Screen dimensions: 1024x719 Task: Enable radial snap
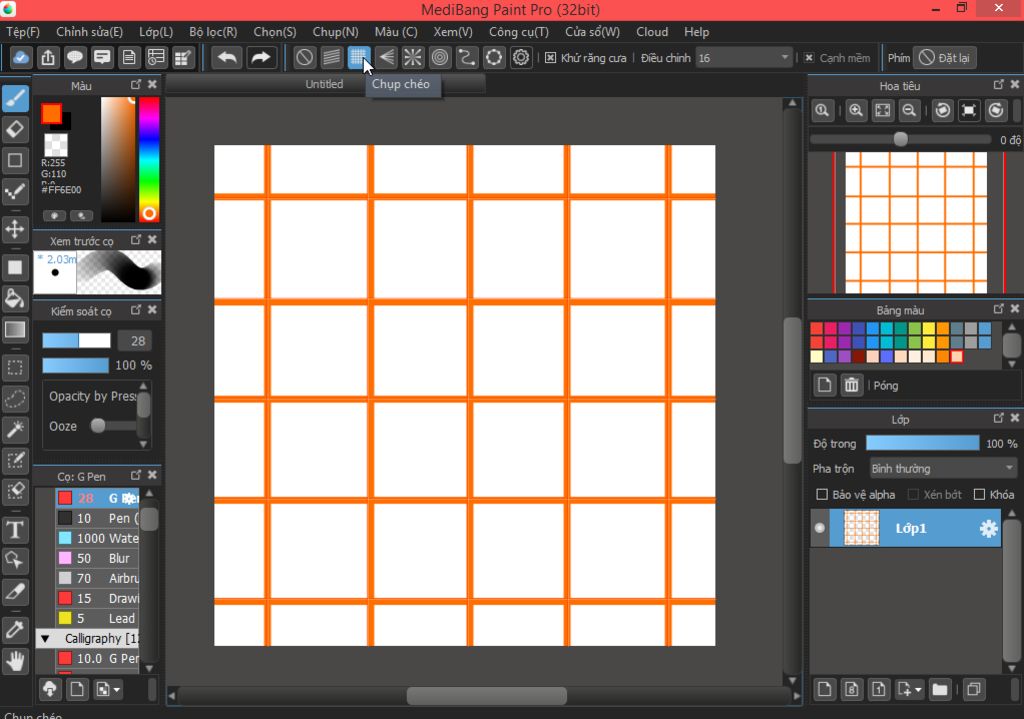(x=413, y=57)
